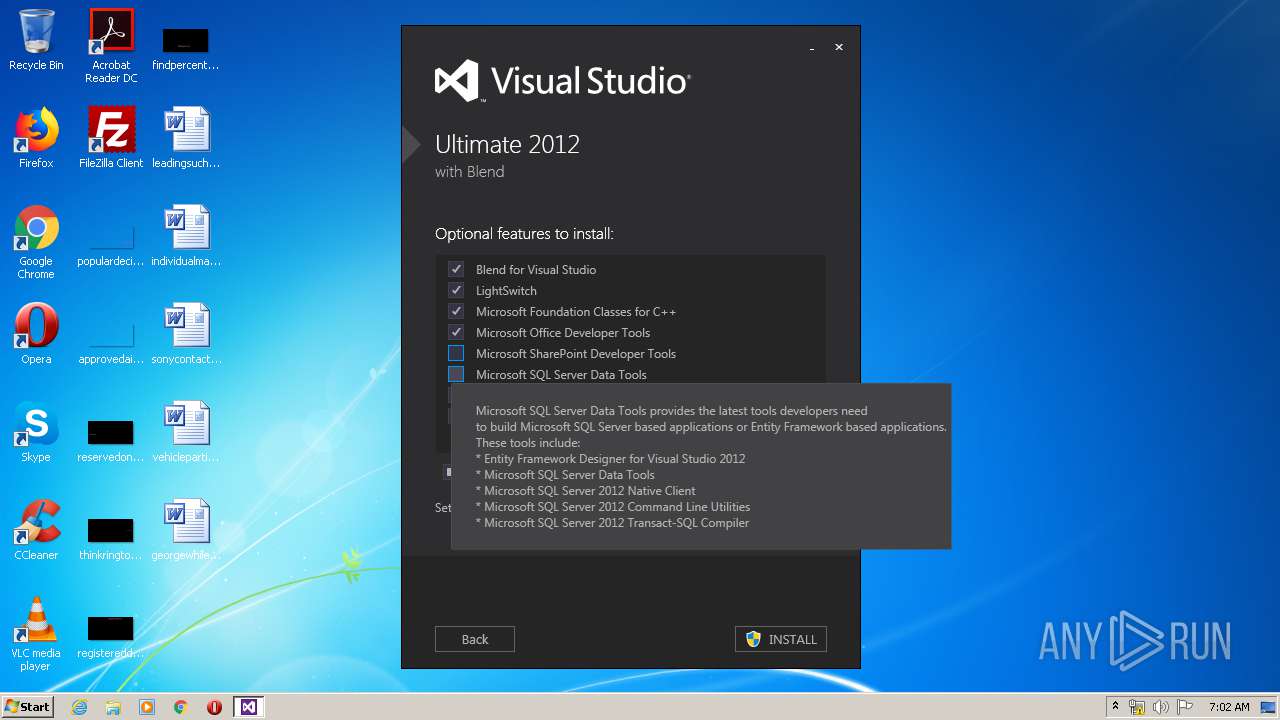Enable Microsoft SharePoint Developer Tools checkbox
The height and width of the screenshot is (720, 1280).
point(456,354)
